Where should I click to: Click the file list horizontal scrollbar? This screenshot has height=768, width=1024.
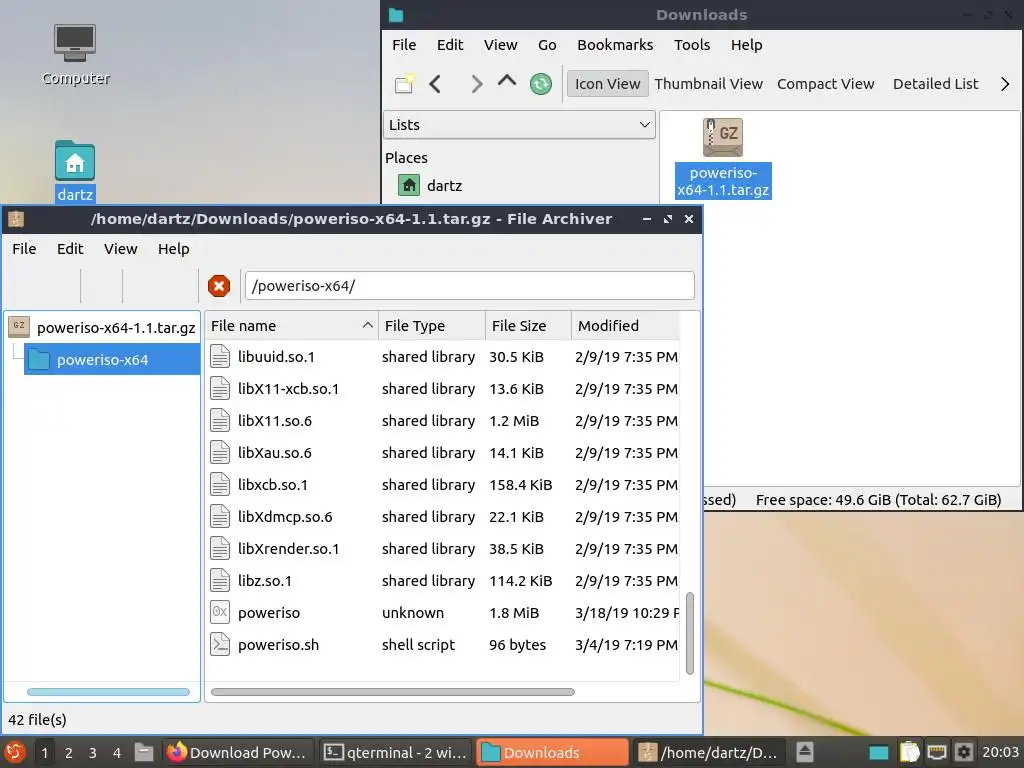click(393, 692)
